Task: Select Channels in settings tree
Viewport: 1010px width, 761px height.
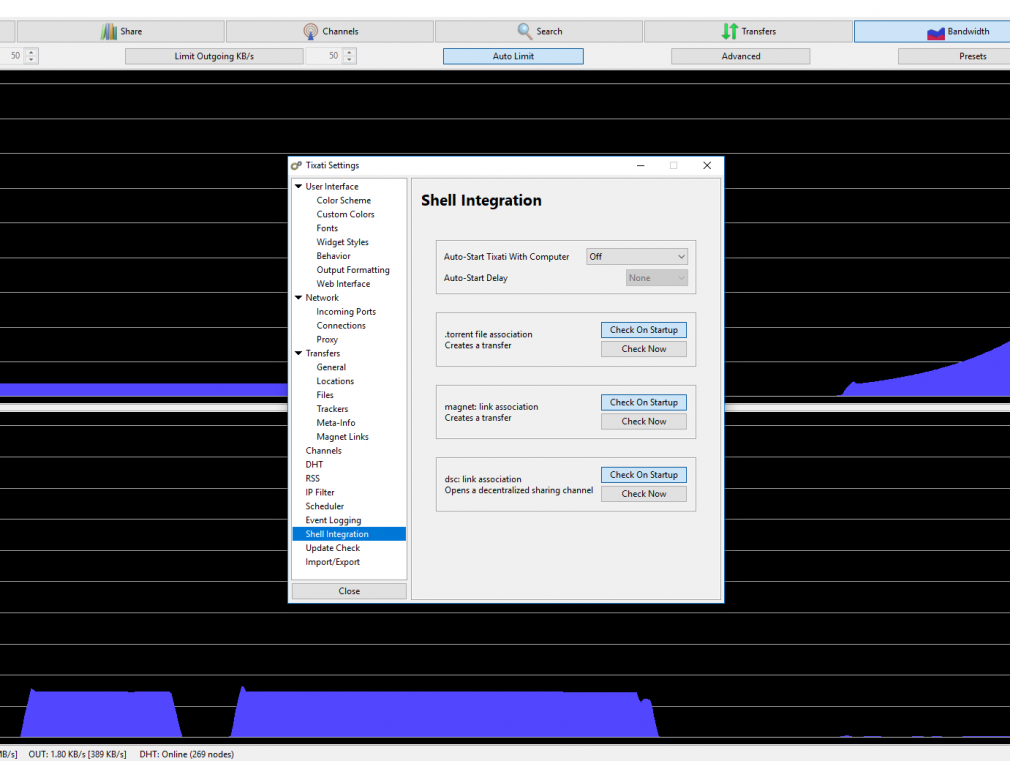Action: pyautogui.click(x=323, y=451)
